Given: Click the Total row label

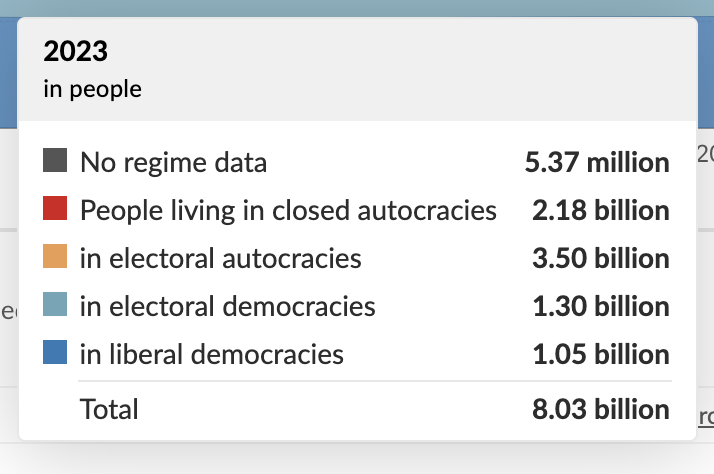Looking at the screenshot, I should [x=109, y=409].
